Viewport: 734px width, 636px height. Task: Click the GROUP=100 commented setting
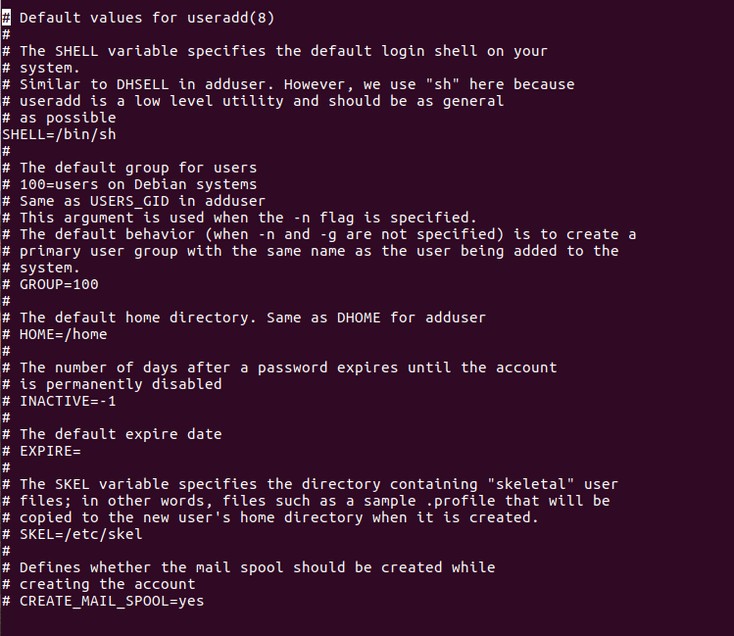pos(59,285)
